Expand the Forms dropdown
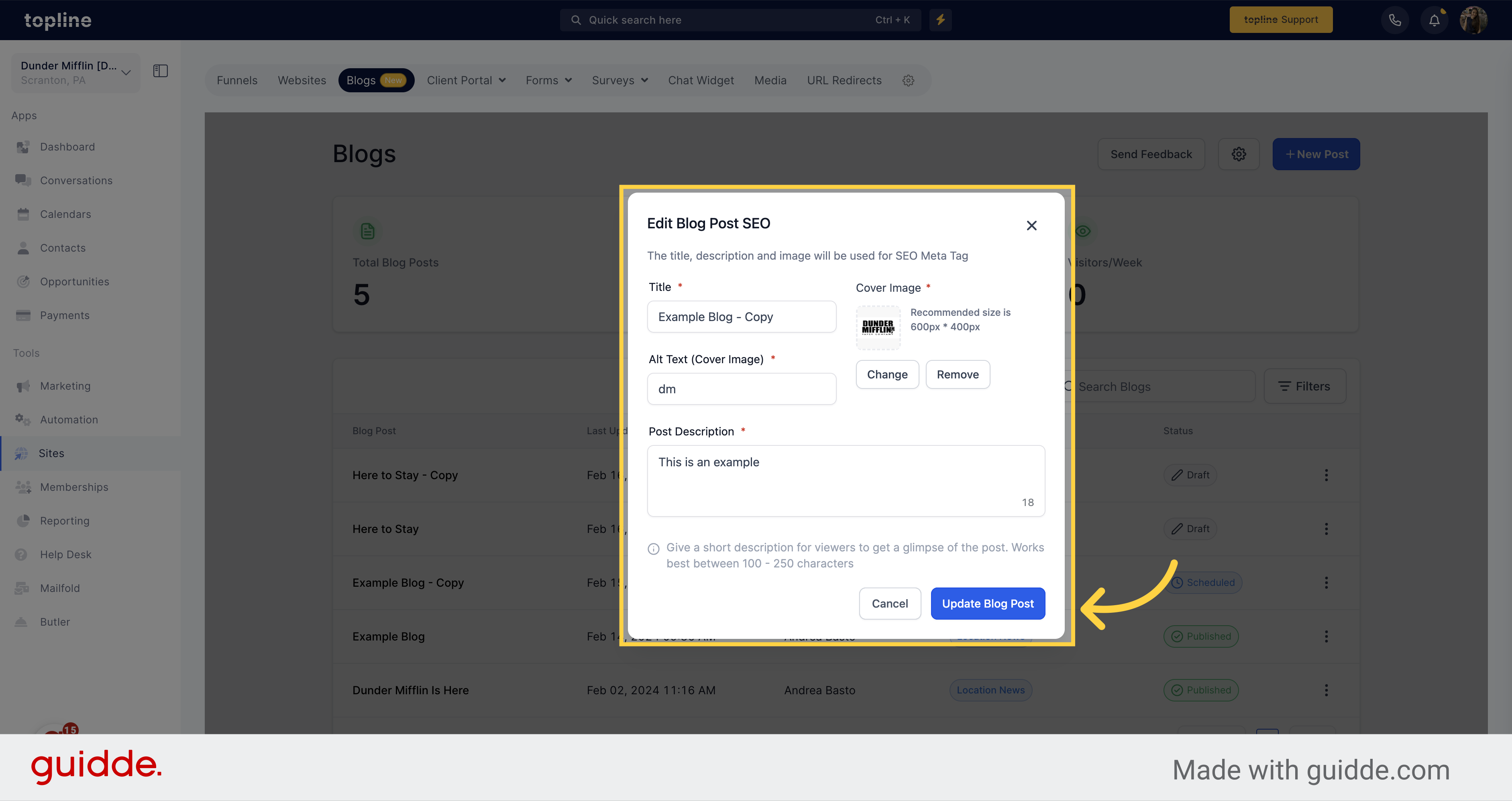 [549, 80]
